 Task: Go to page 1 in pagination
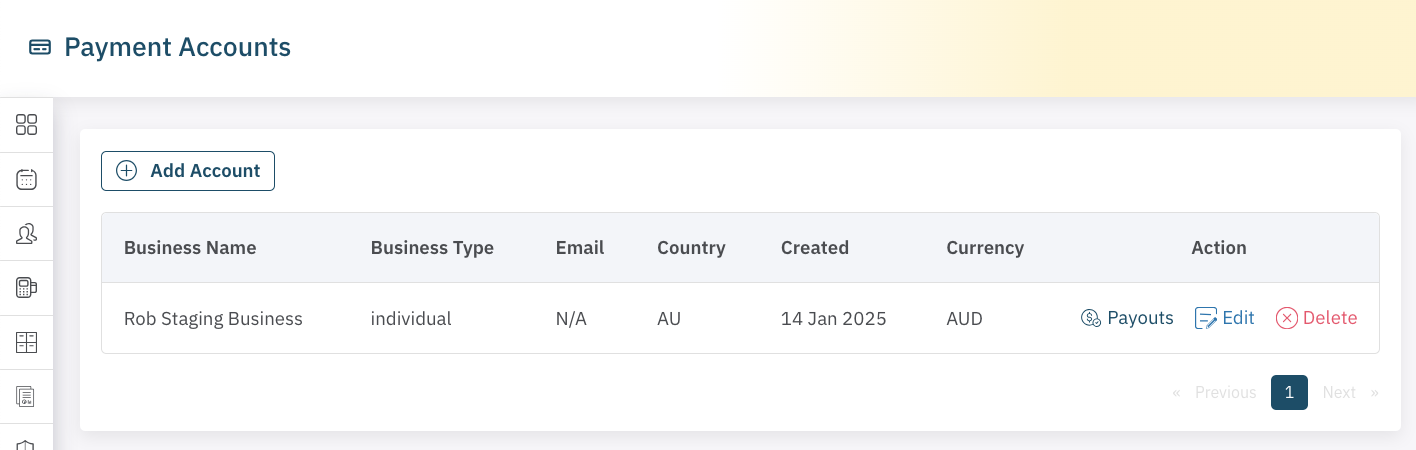pyautogui.click(x=1289, y=393)
